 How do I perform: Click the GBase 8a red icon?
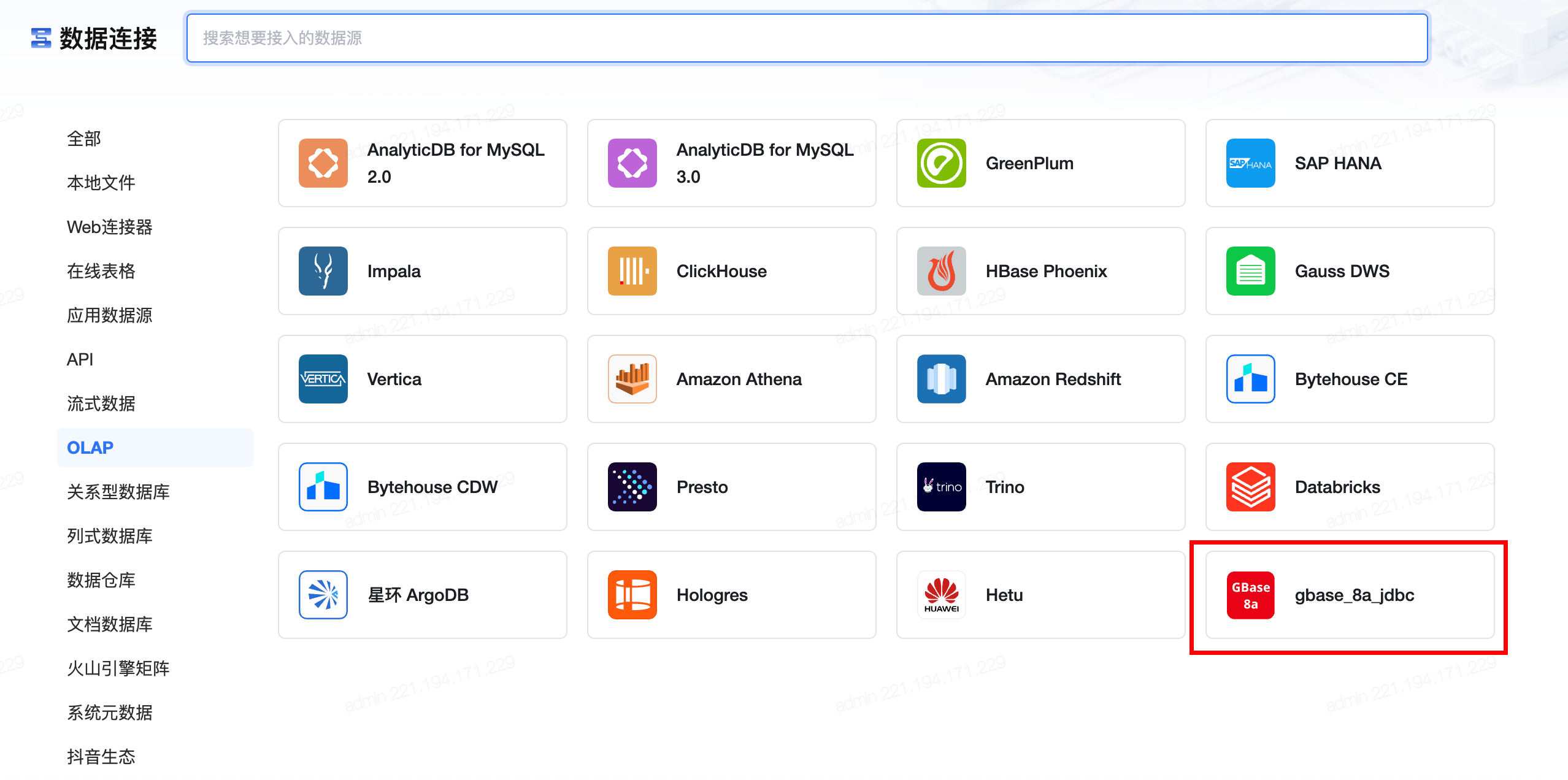coord(1251,595)
